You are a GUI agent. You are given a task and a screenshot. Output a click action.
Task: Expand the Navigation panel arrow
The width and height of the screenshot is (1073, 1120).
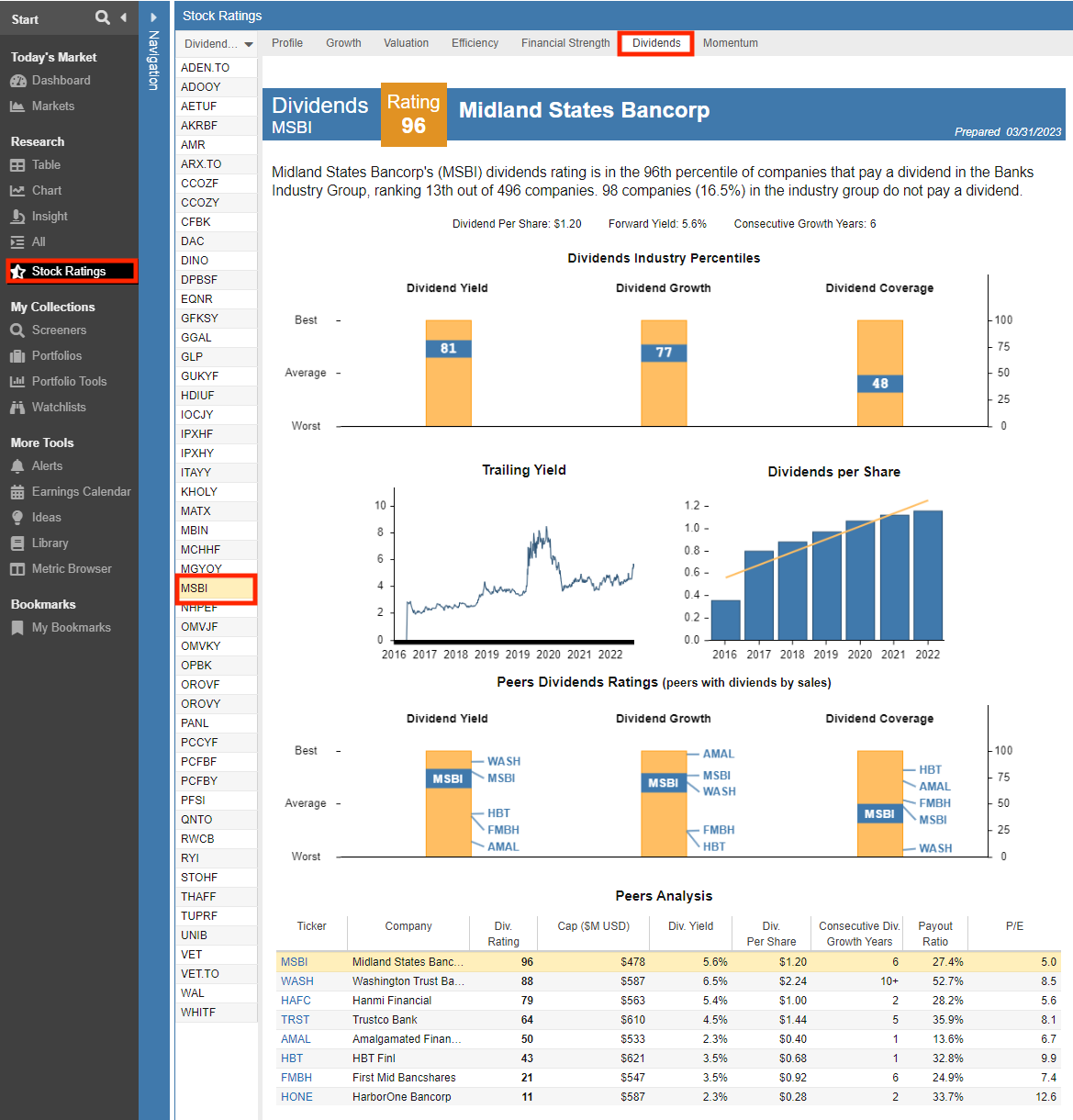[153, 17]
